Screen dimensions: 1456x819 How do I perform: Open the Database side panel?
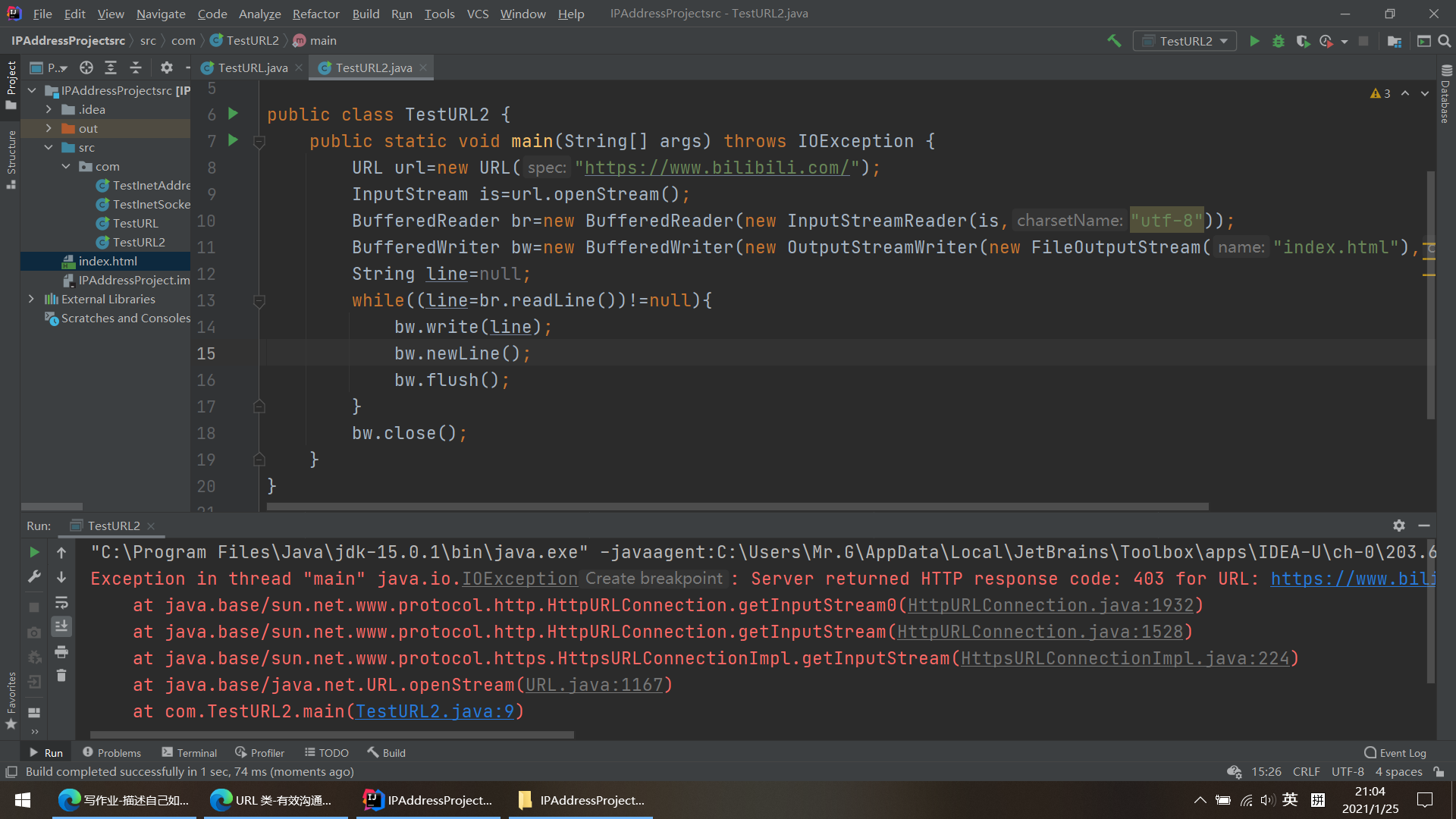click(x=1445, y=94)
